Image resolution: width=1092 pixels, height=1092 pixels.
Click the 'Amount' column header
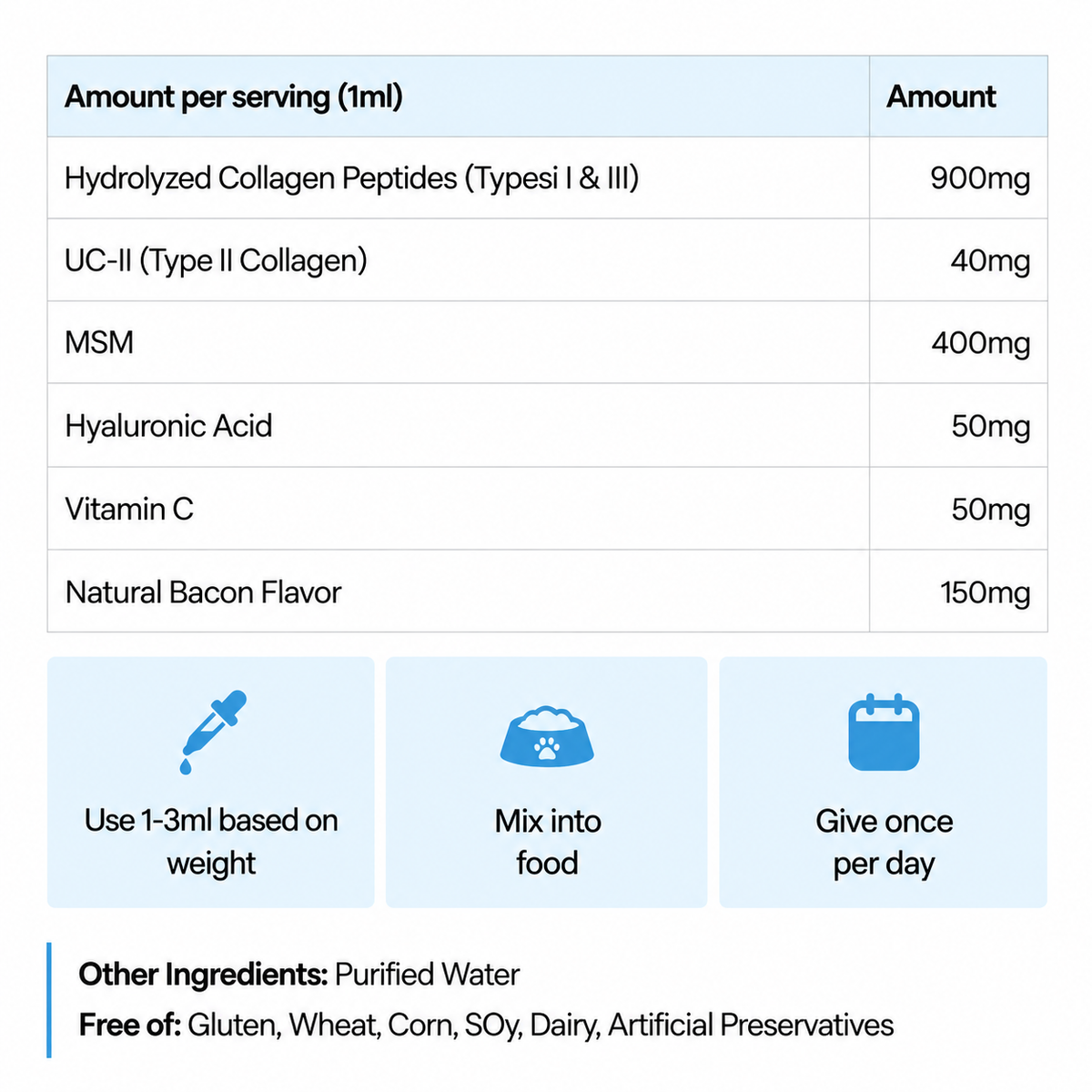941,96
